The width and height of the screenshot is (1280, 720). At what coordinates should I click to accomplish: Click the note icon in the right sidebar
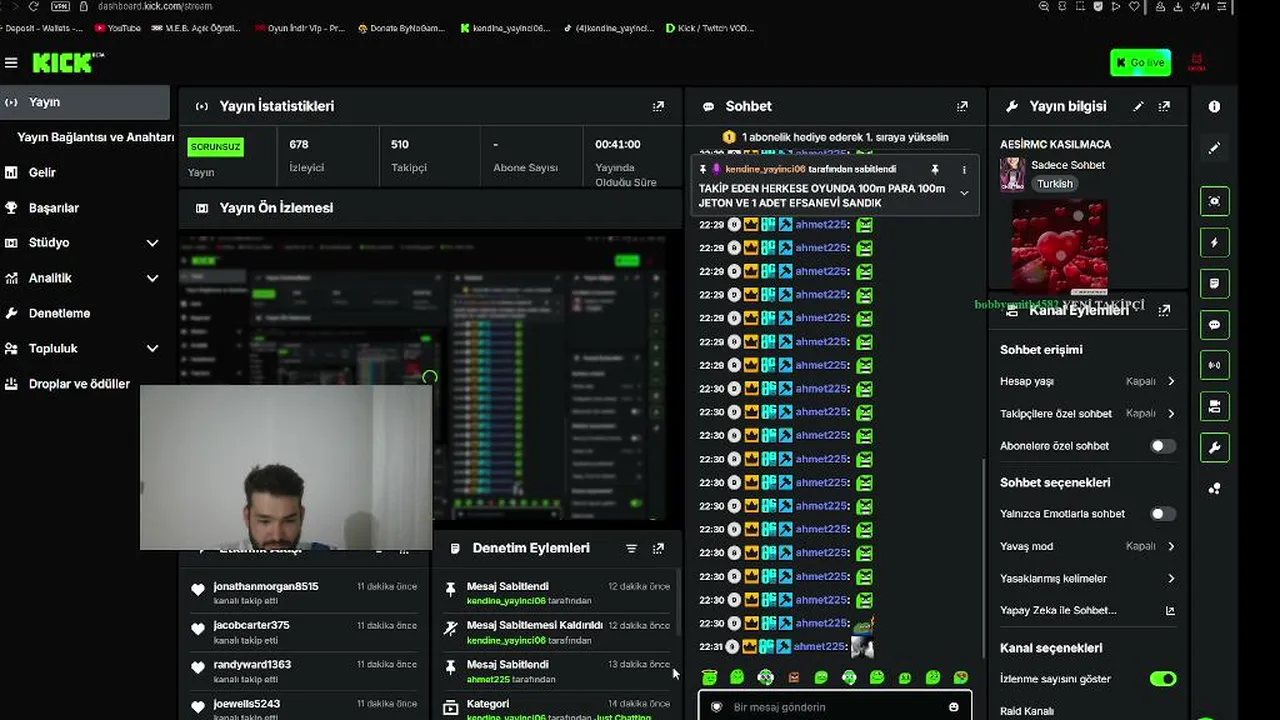(x=1214, y=284)
